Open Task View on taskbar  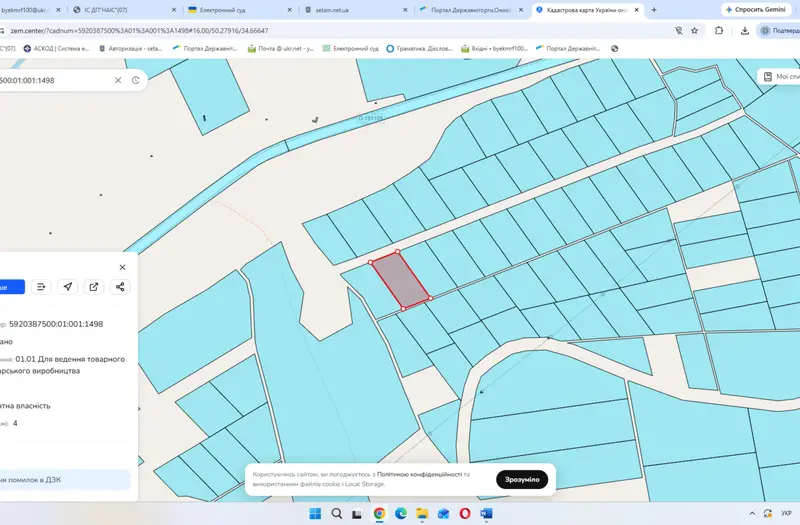pyautogui.click(x=357, y=513)
